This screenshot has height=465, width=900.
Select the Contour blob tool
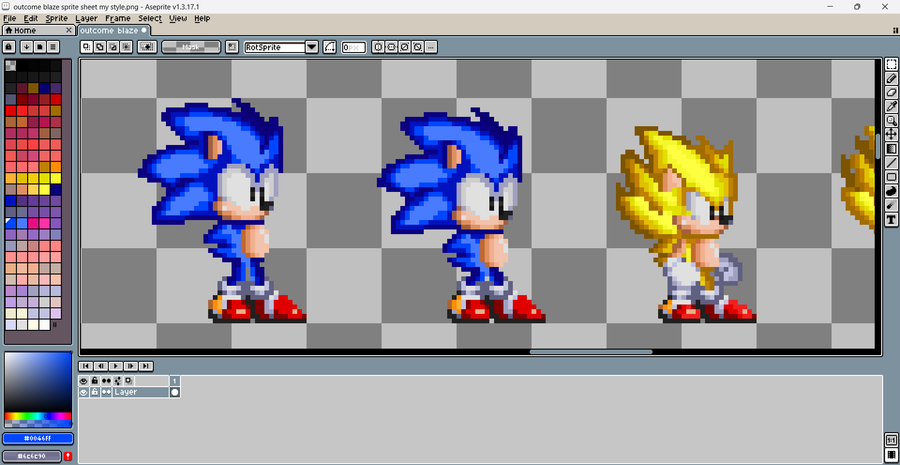891,191
